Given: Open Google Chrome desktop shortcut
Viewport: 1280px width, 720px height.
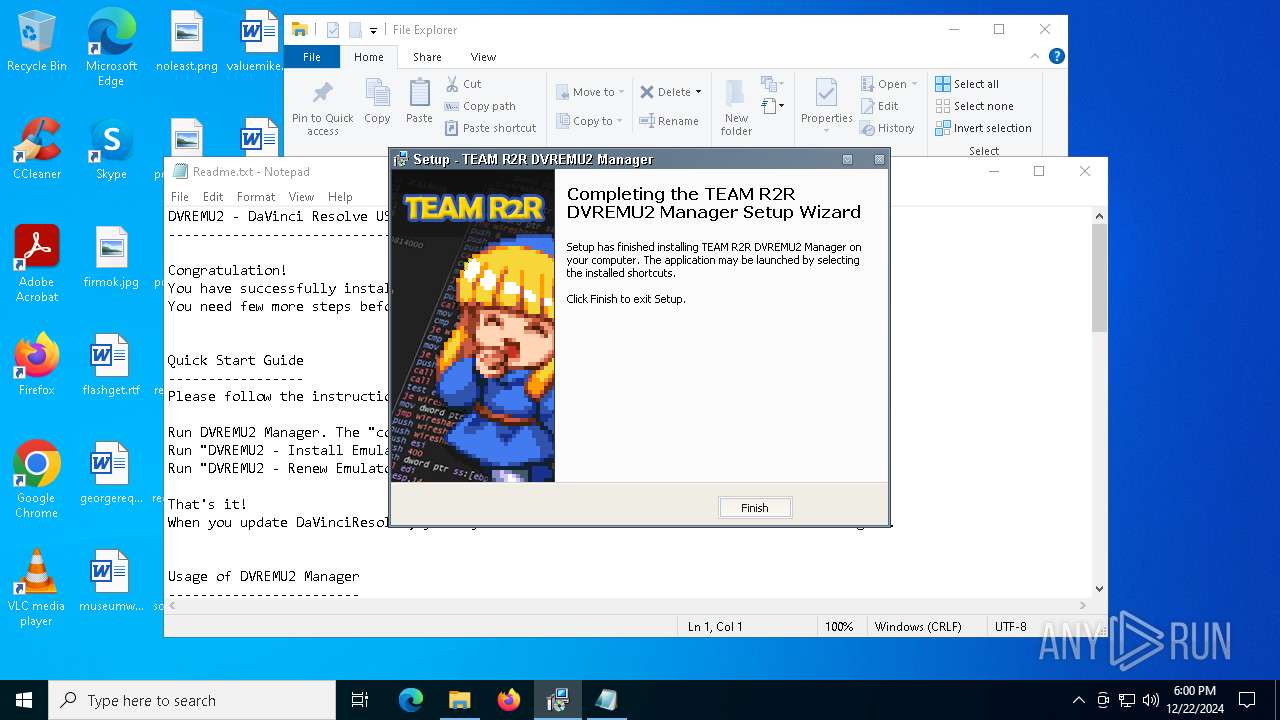Looking at the screenshot, I should (37, 480).
